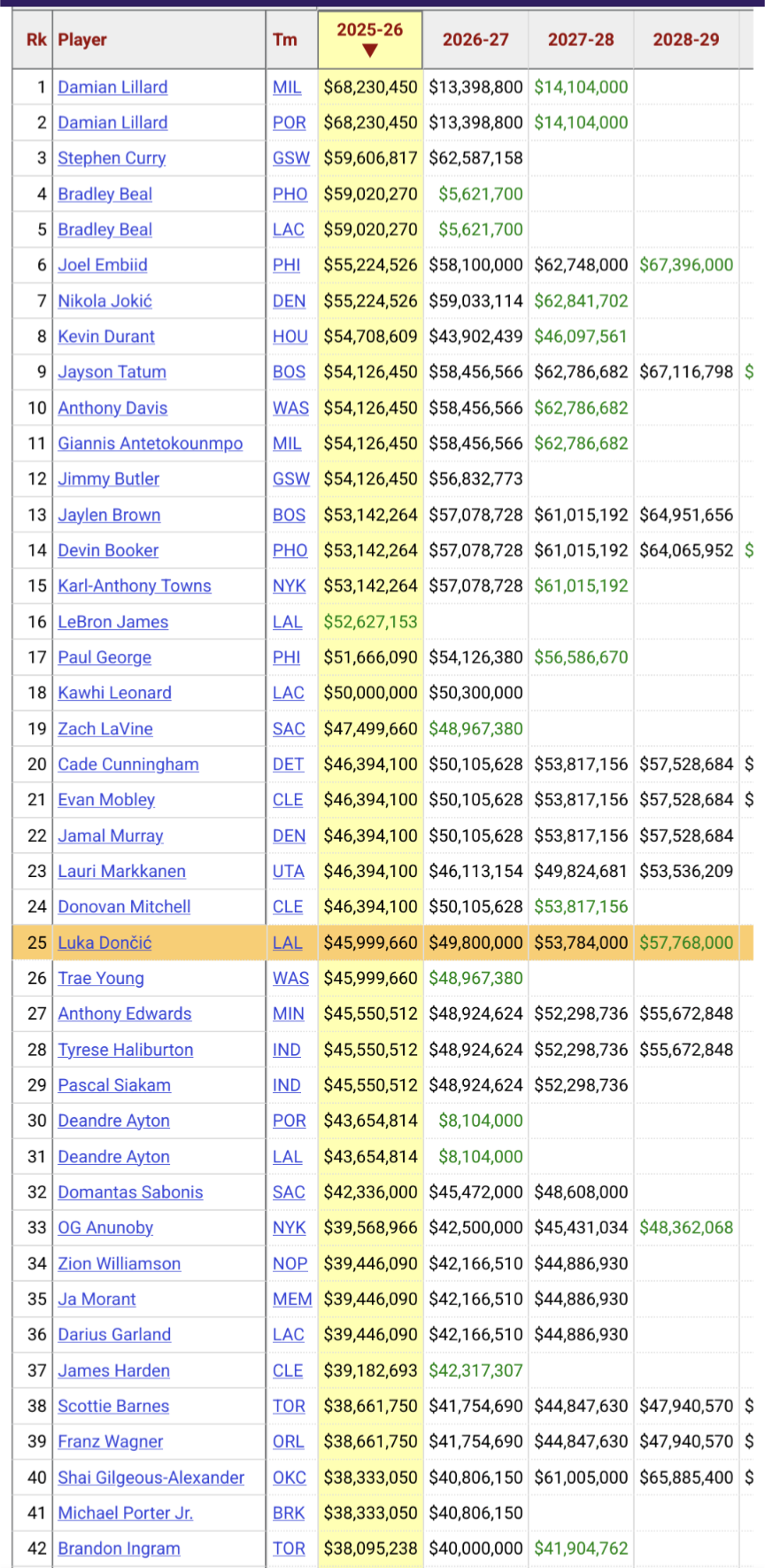Open Stephen Curry player link

pos(112,158)
